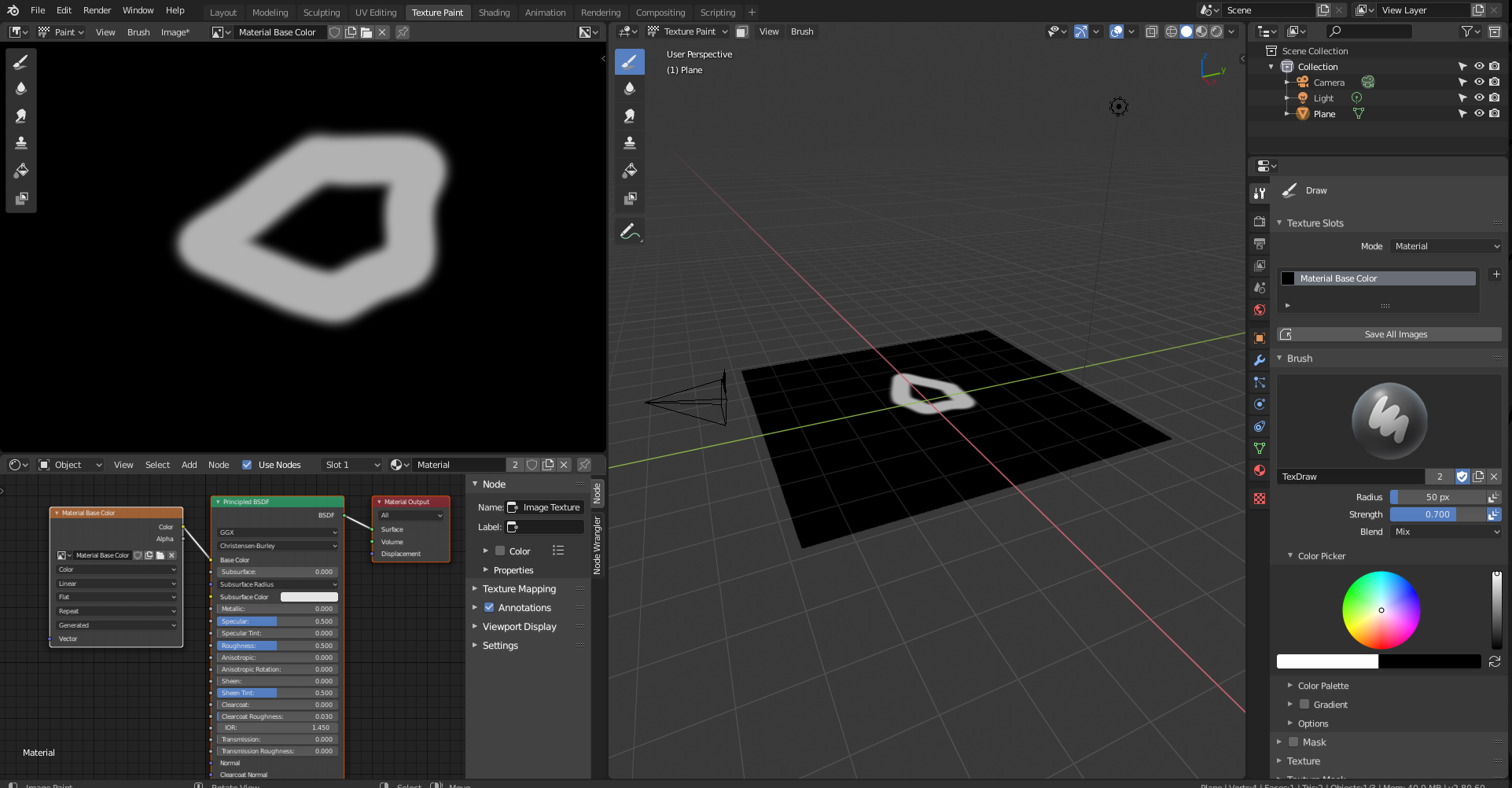Viewport: 1512px width, 788px height.
Task: Hide the Light object in the viewport
Action: (1479, 98)
